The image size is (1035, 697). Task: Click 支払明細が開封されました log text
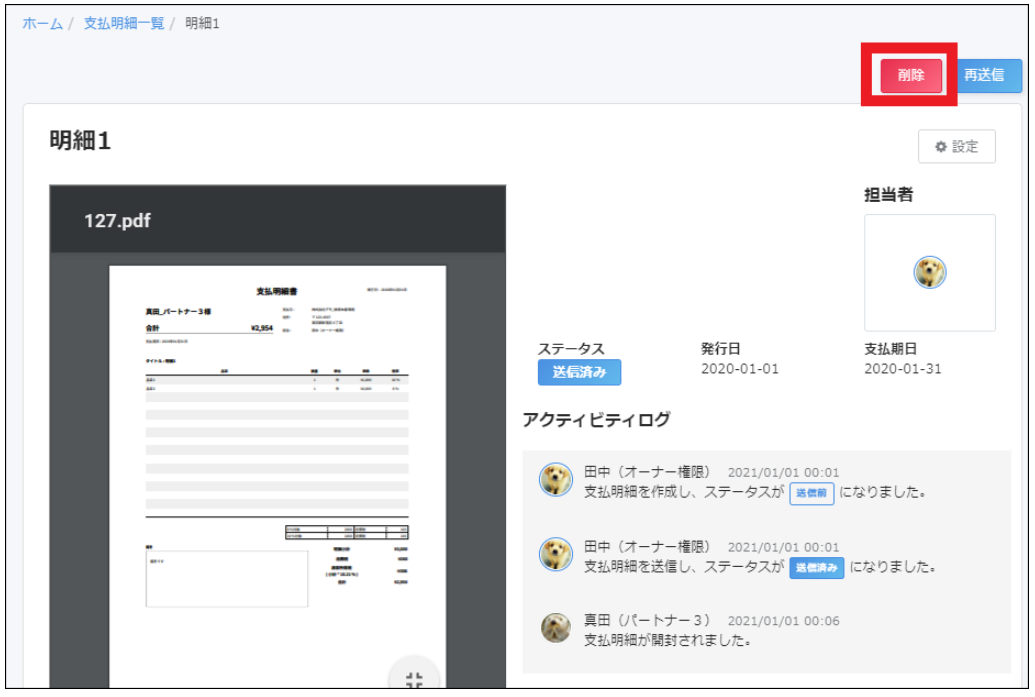[667, 640]
